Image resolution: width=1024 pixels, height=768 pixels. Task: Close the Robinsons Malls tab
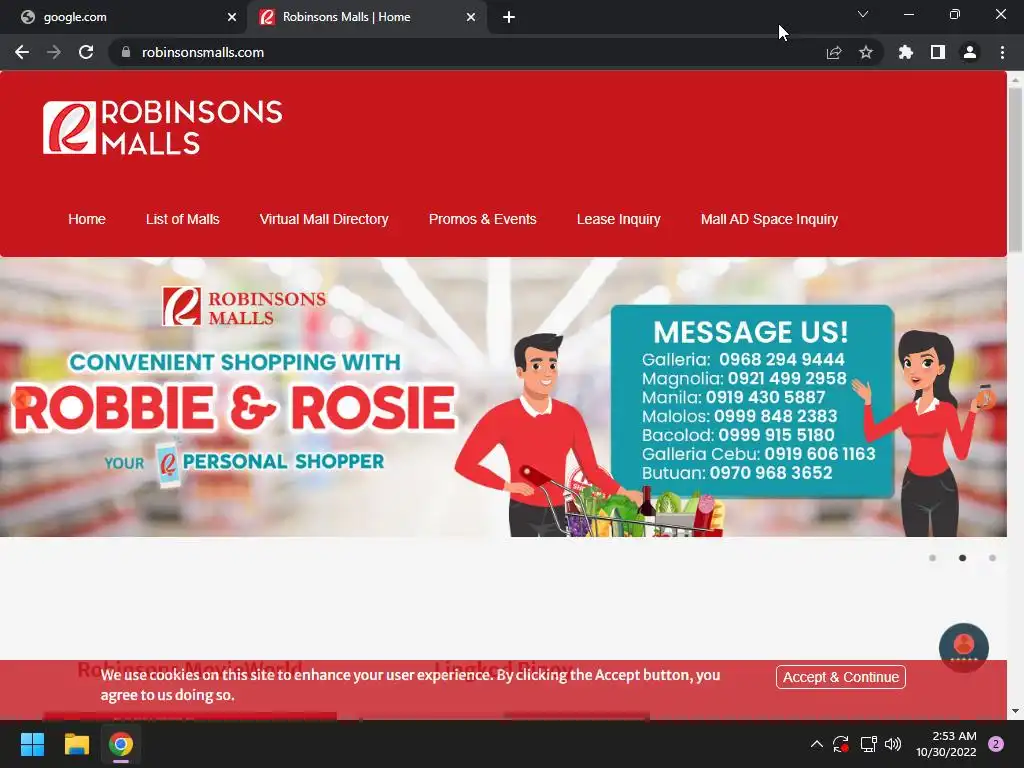[x=471, y=17]
